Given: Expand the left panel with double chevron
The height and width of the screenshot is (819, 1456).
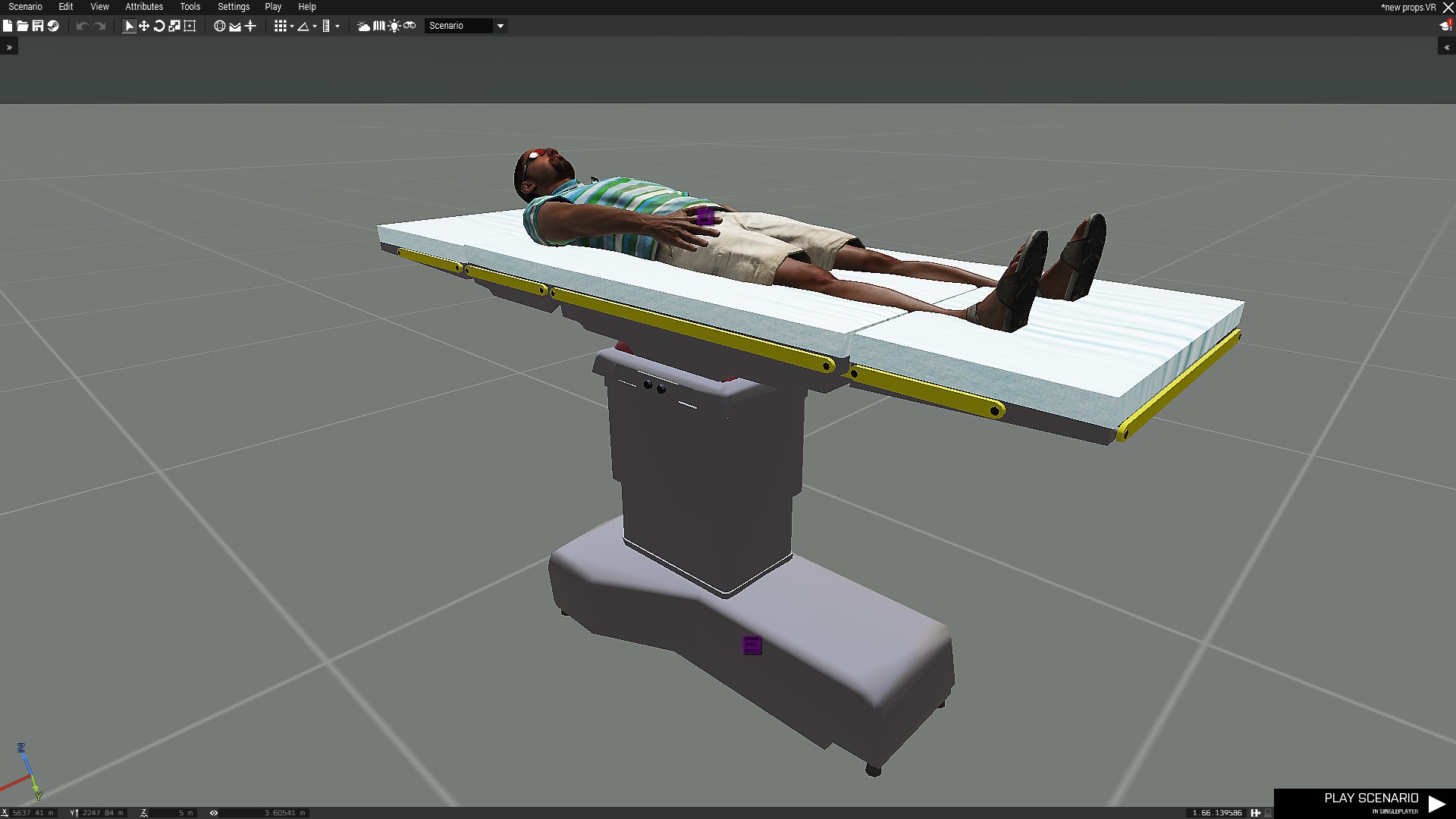Looking at the screenshot, I should coord(9,47).
